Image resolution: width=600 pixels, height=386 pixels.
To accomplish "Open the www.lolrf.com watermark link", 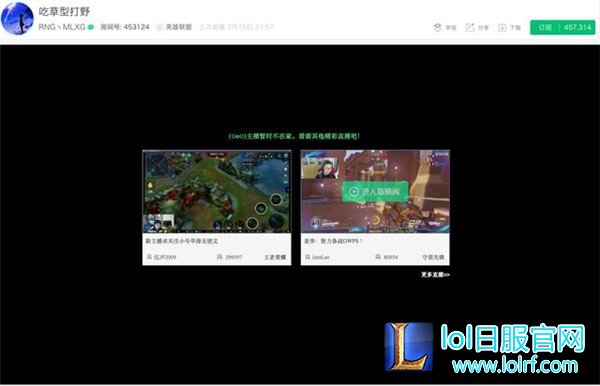I will (515, 365).
